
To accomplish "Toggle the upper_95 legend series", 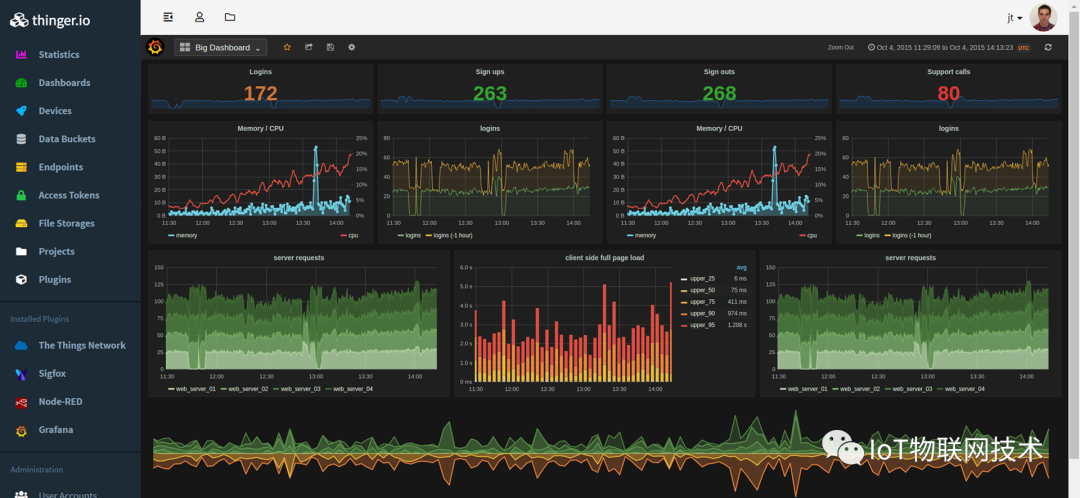I will (703, 325).
